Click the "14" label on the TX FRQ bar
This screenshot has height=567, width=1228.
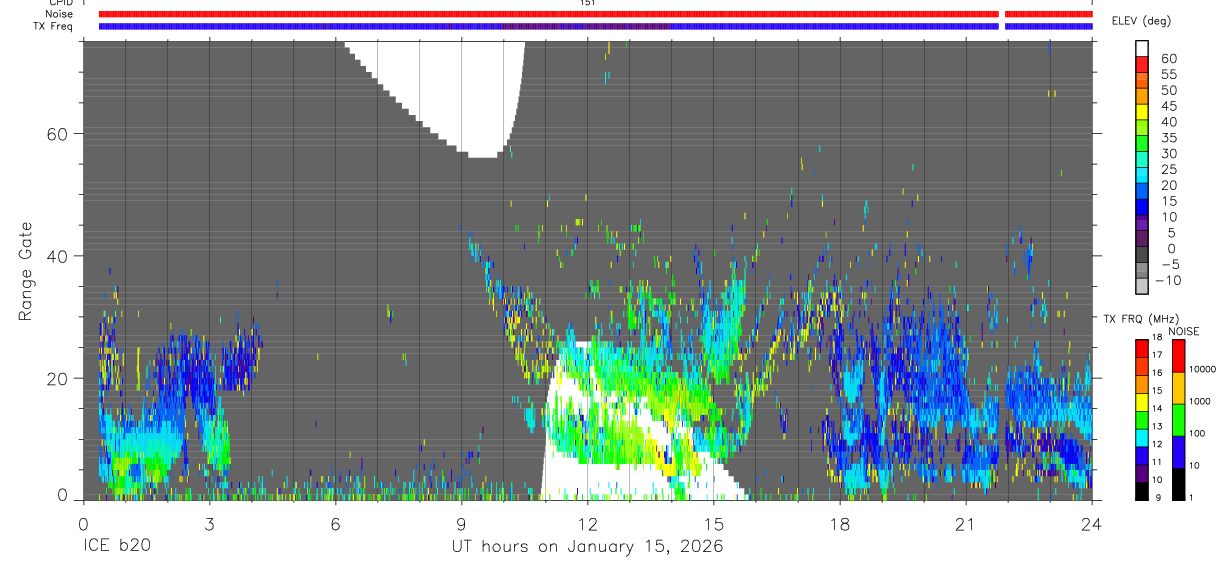tap(1156, 408)
